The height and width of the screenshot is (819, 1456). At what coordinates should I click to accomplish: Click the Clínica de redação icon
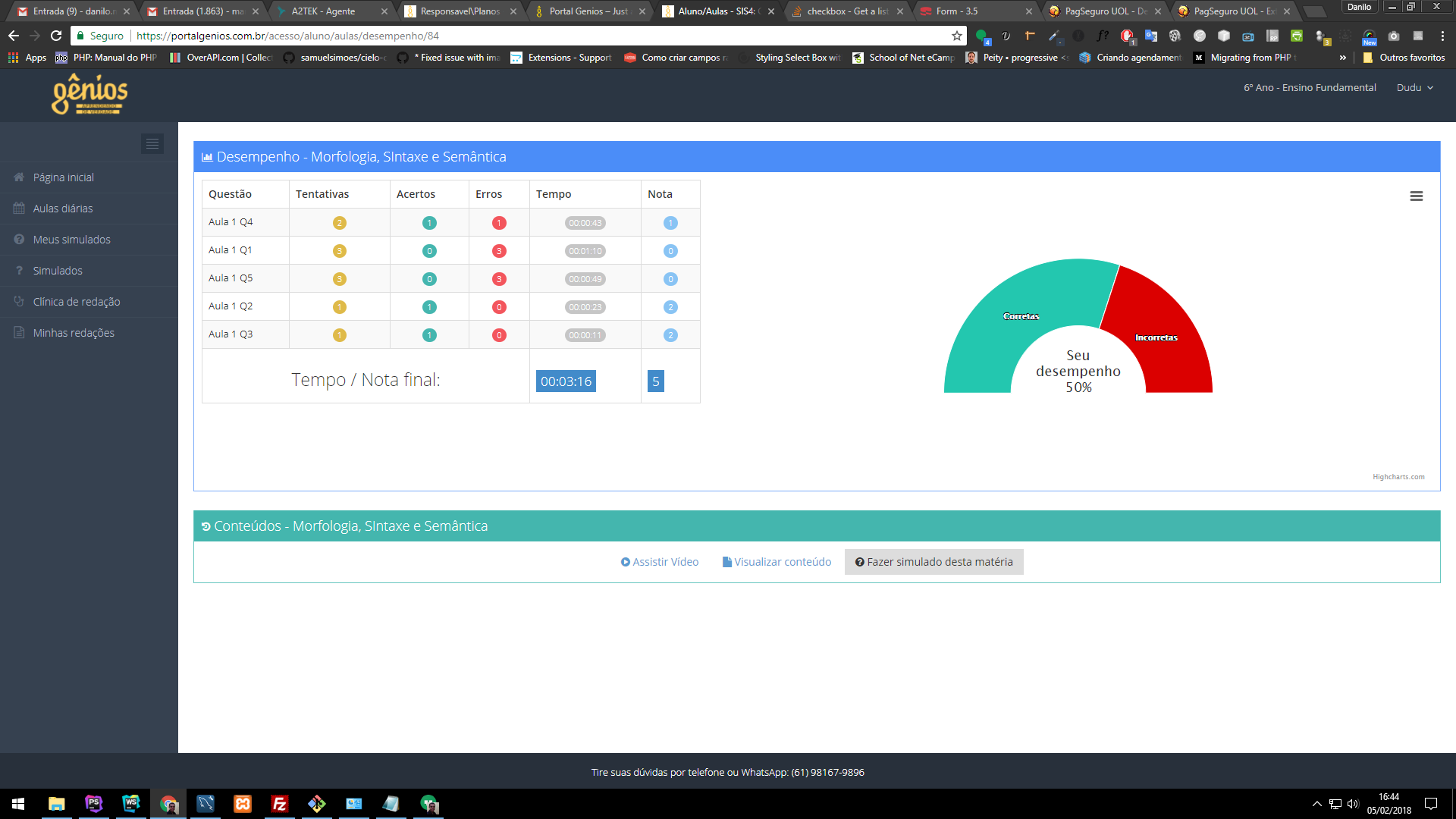point(19,302)
